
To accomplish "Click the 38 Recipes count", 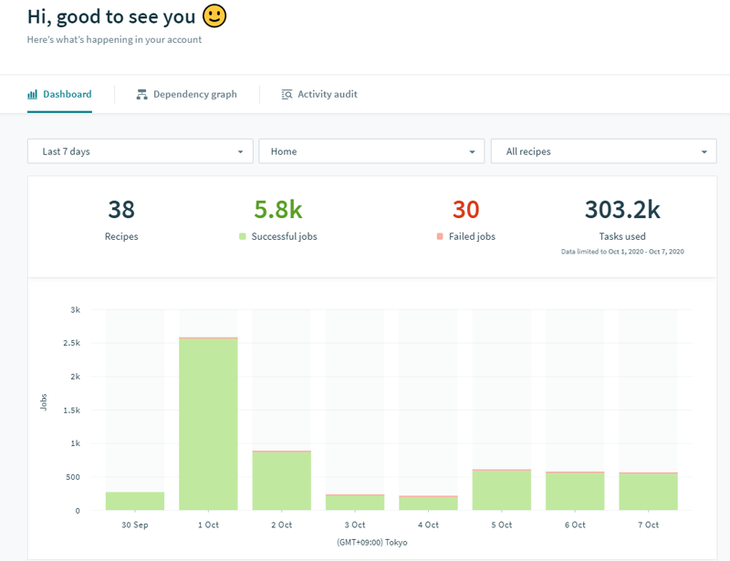I will pos(122,210).
